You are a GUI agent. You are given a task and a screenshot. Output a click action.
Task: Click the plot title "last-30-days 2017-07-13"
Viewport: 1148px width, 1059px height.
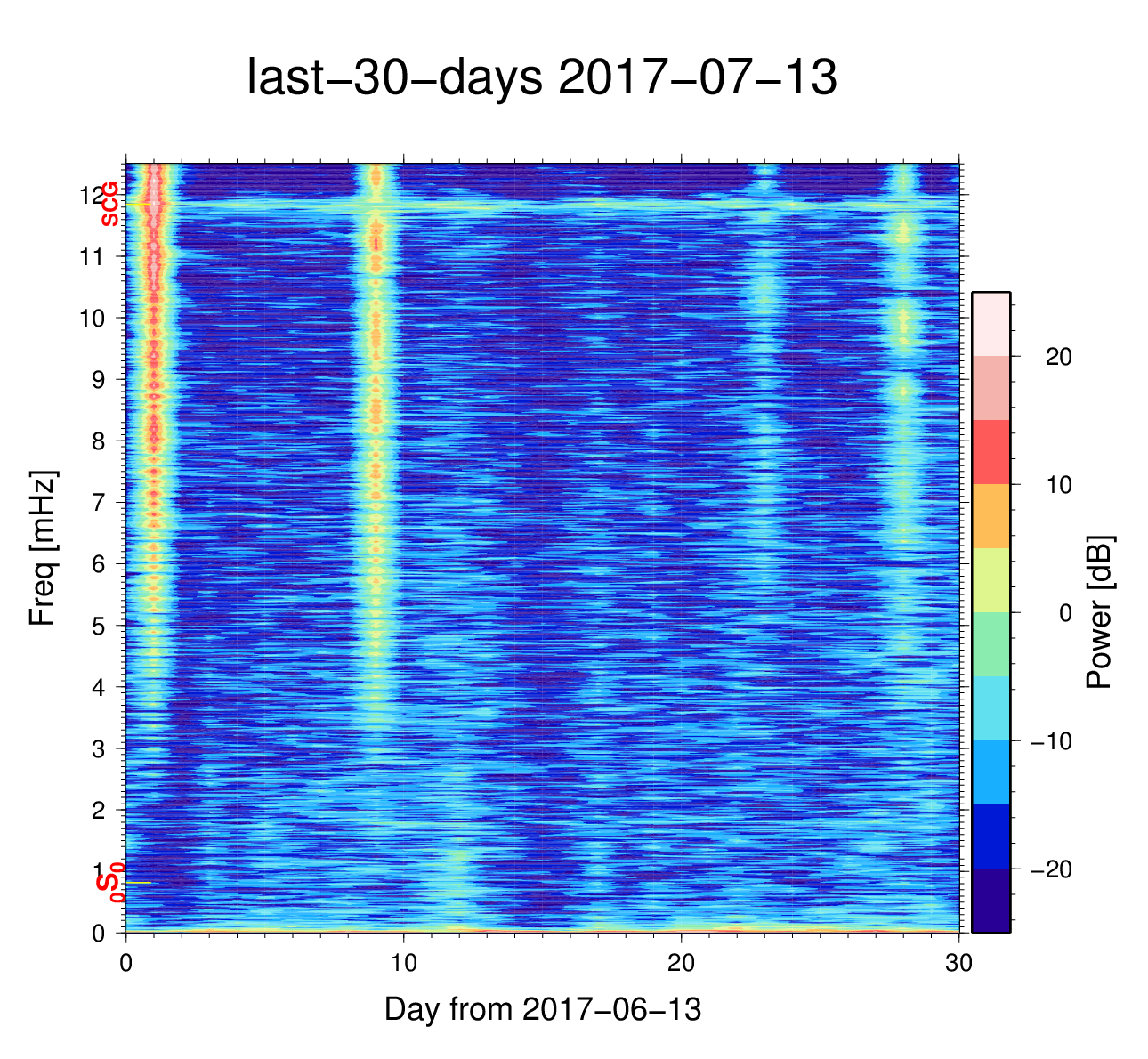pos(541,78)
